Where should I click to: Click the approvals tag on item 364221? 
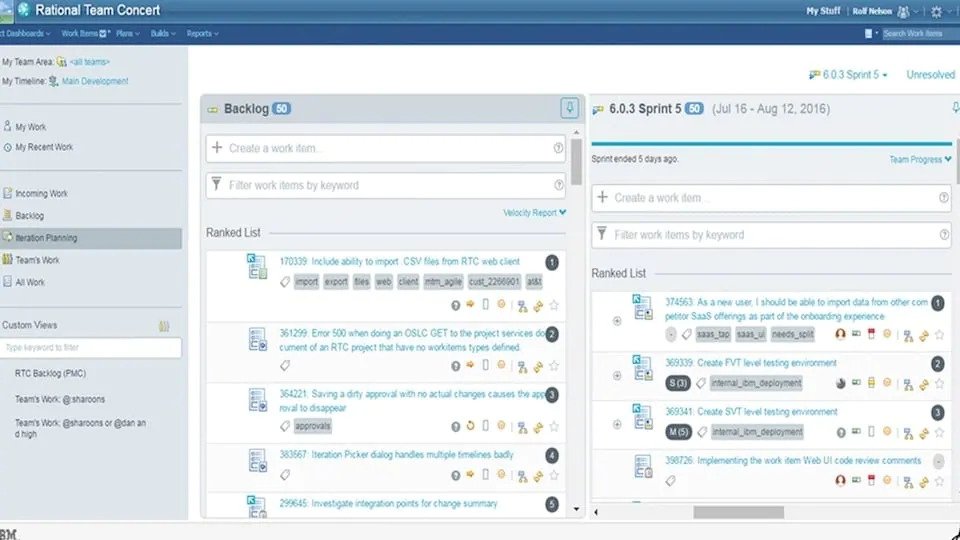coord(312,426)
